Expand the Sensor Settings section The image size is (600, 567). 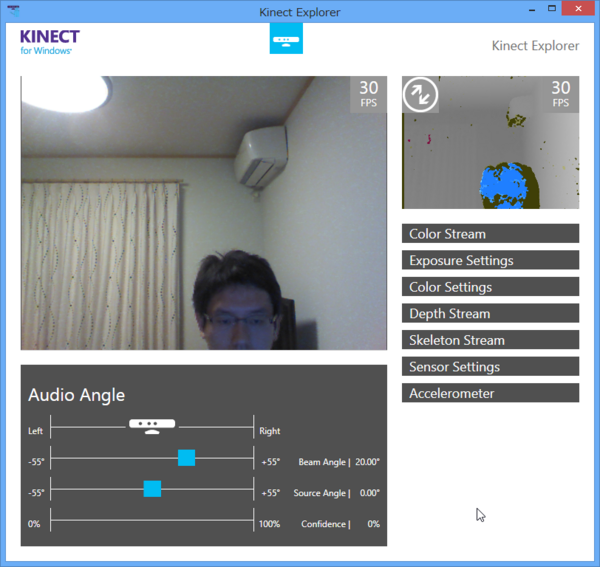490,367
